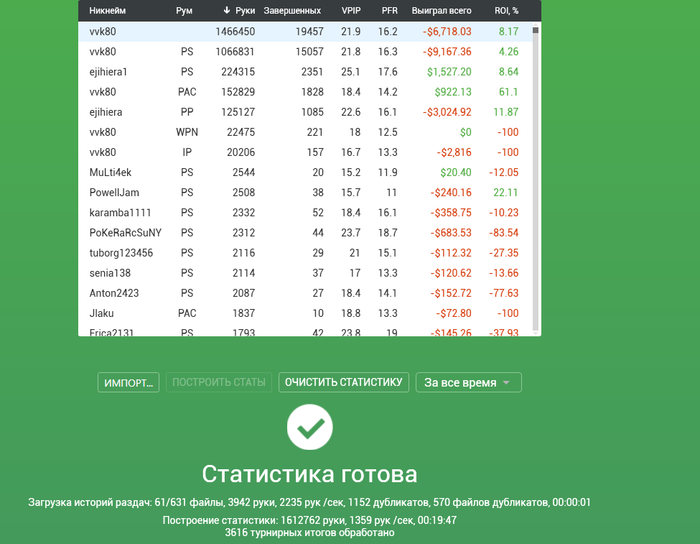Sort table by VPIP column header
This screenshot has width=700, height=544.
[351, 11]
